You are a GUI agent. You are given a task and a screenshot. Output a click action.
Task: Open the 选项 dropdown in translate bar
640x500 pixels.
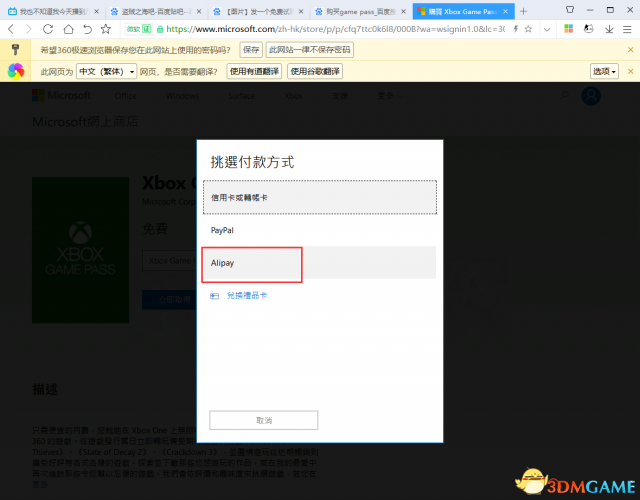point(604,71)
